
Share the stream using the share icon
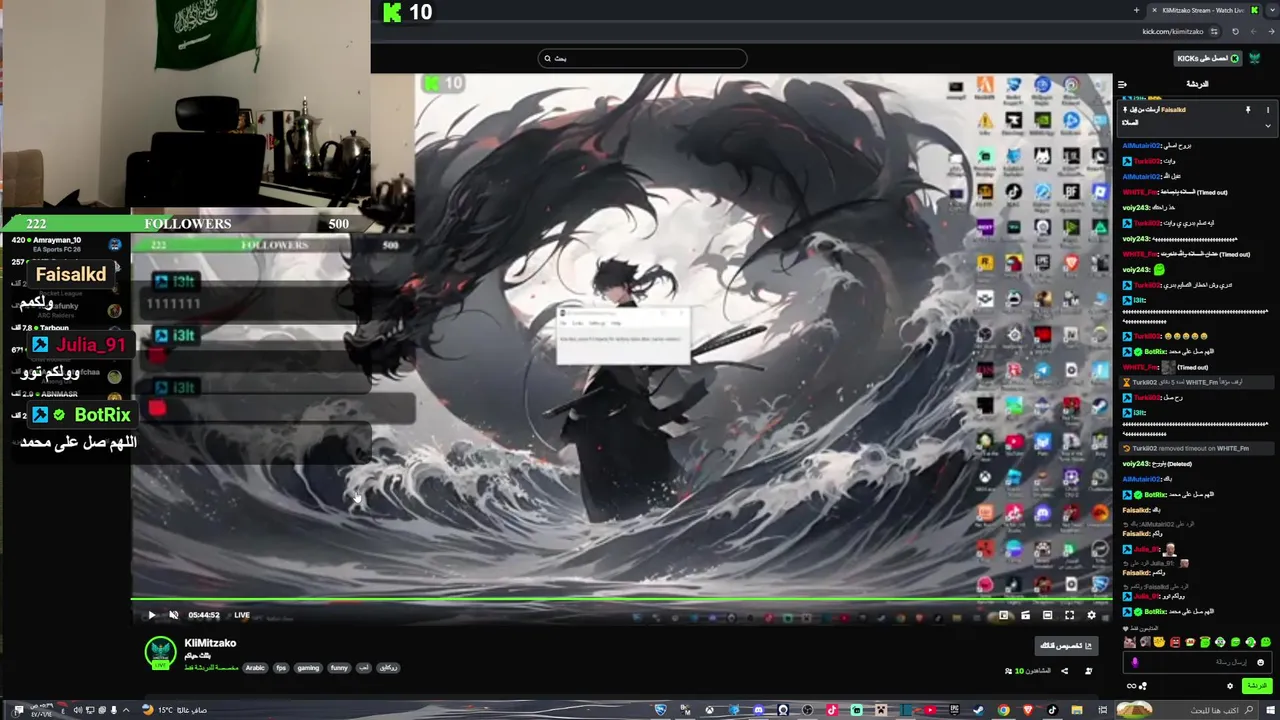pyautogui.click(x=1064, y=671)
